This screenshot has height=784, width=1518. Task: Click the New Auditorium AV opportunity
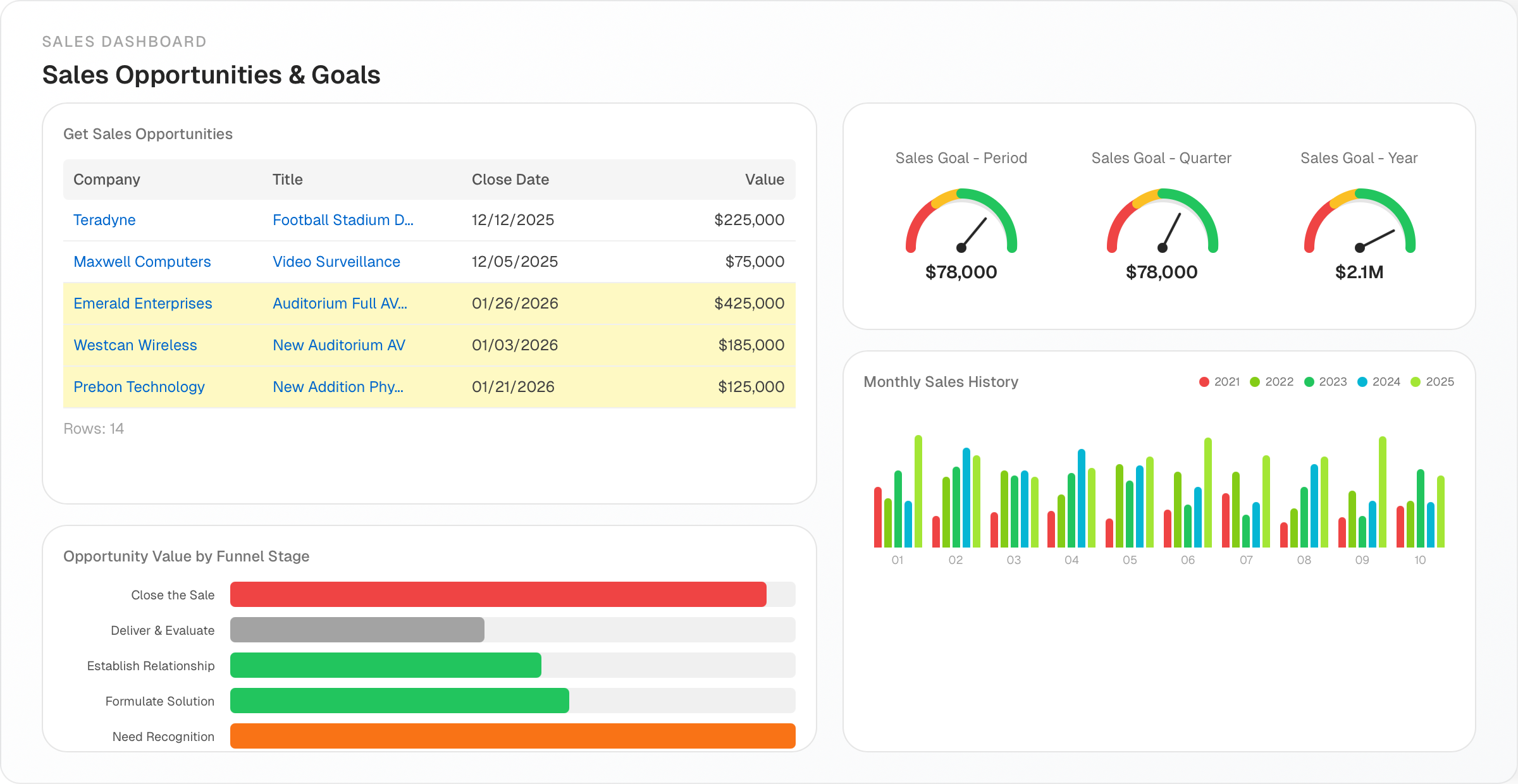click(x=338, y=345)
